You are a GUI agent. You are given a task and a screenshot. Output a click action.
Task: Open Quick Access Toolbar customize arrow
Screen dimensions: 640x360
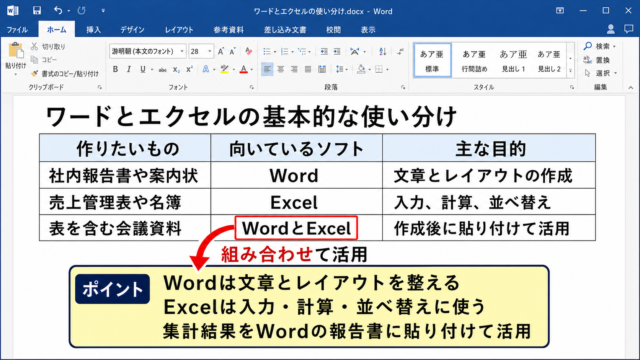point(103,11)
